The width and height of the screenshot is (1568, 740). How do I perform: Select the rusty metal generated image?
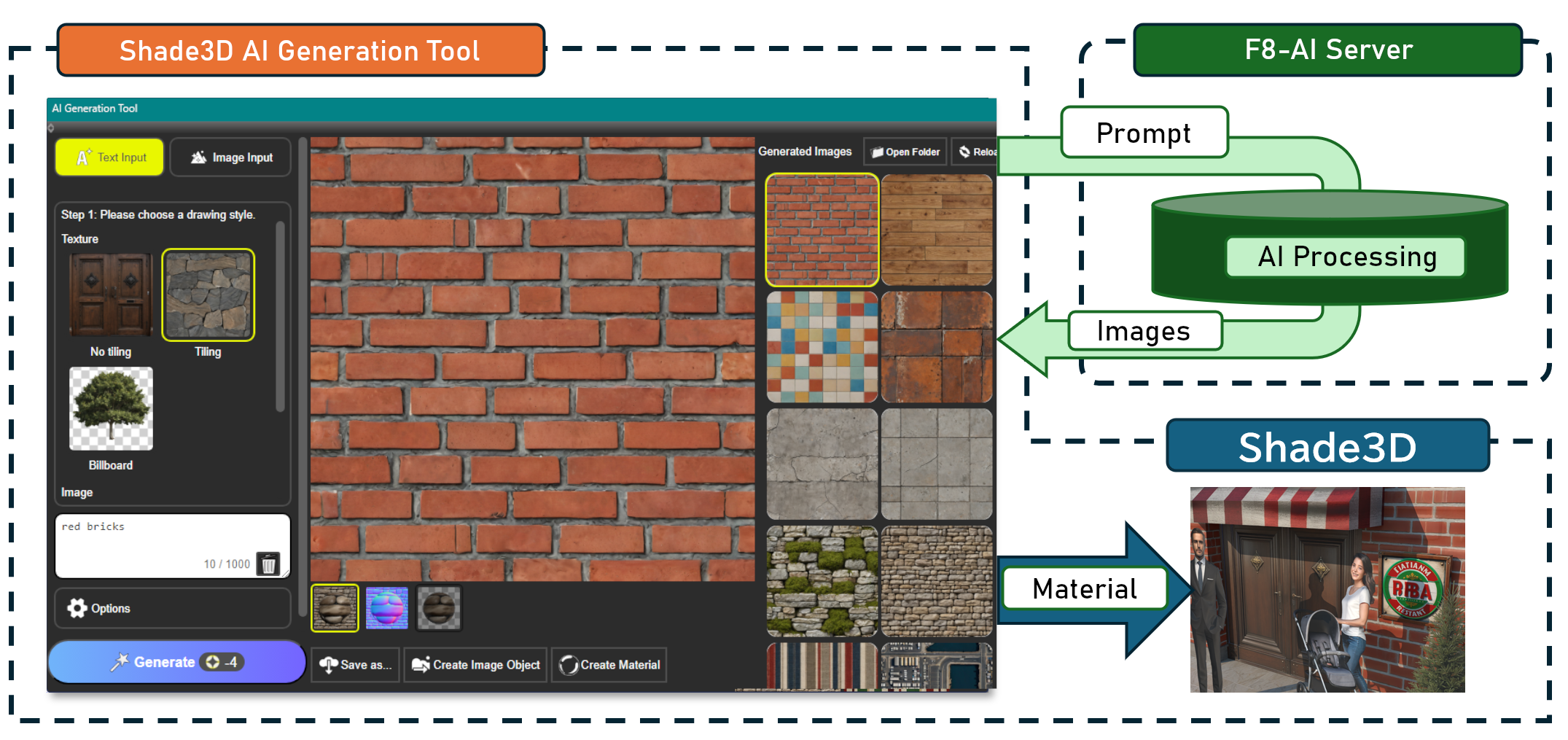(x=937, y=347)
